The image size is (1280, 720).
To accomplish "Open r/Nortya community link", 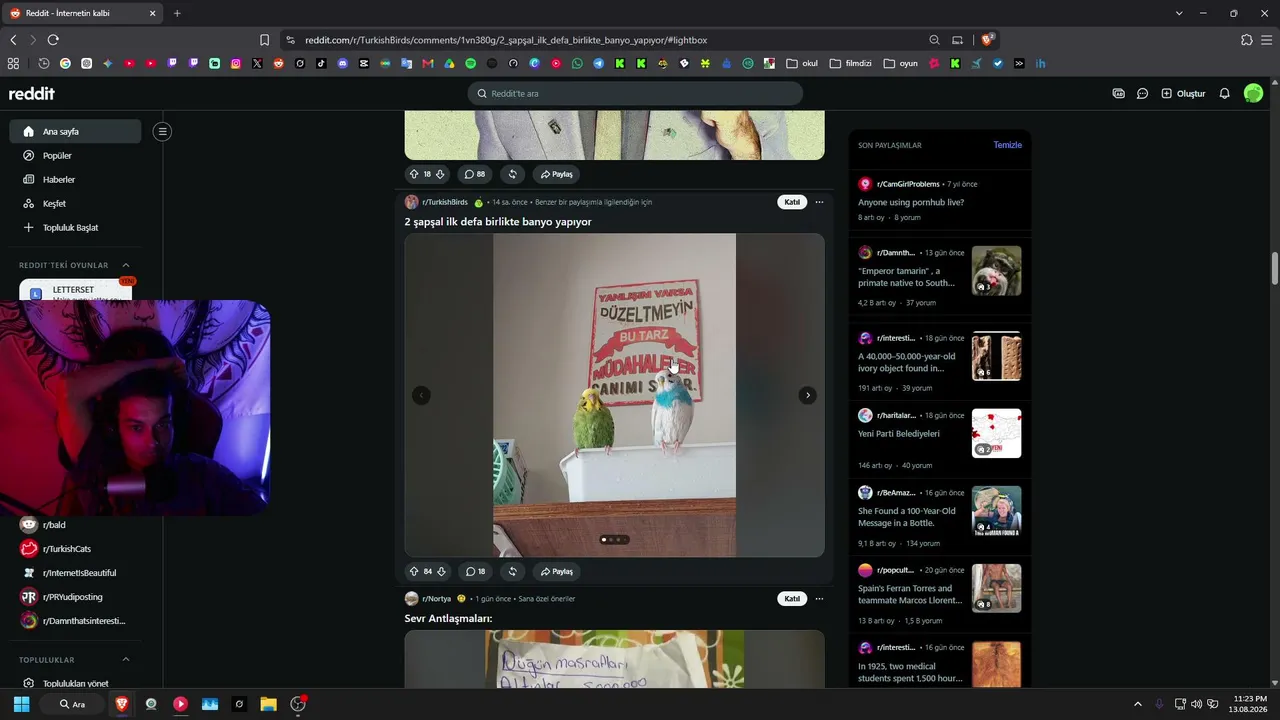I will [x=437, y=599].
